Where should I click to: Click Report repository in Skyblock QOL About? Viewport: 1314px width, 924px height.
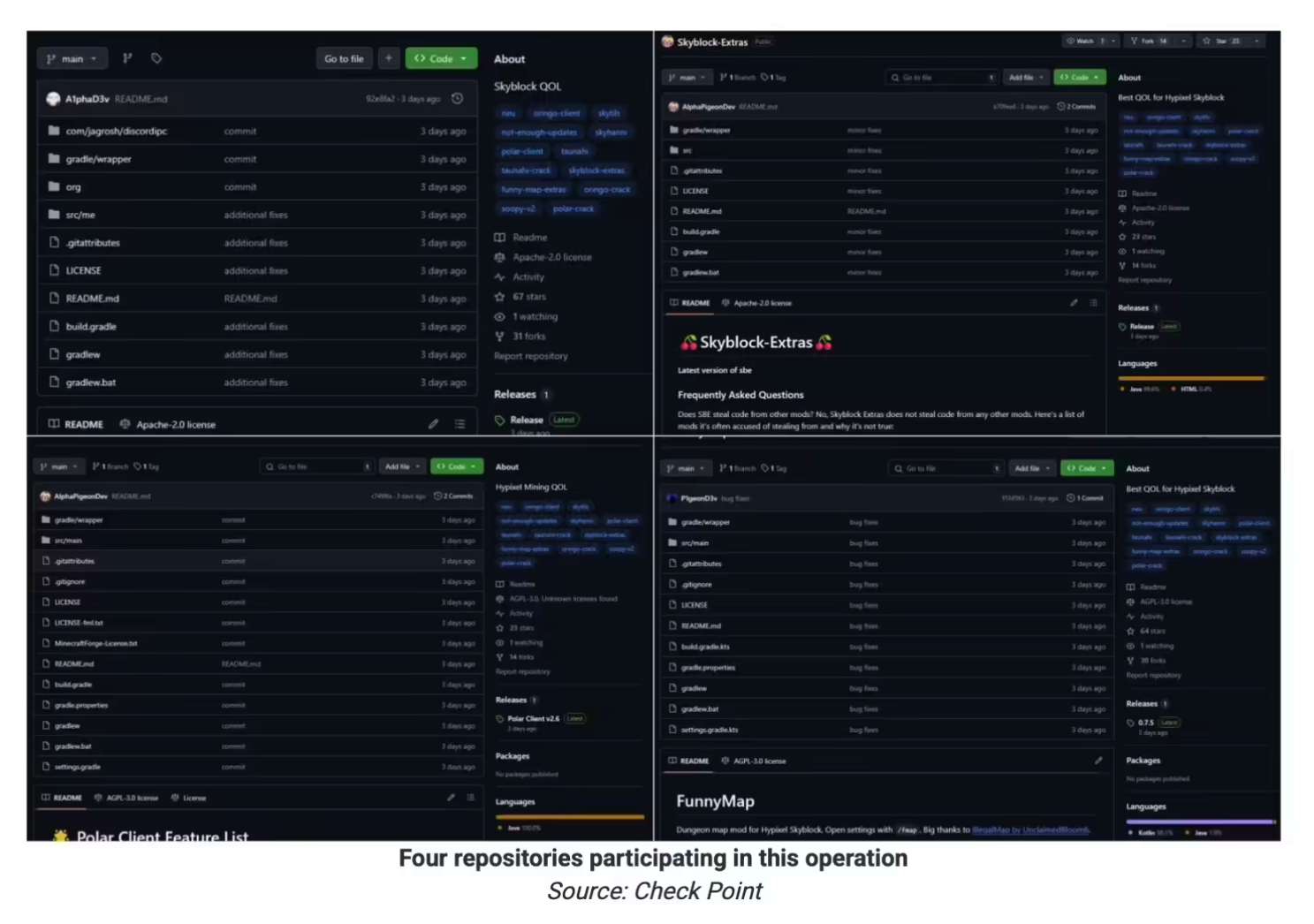[x=531, y=356]
